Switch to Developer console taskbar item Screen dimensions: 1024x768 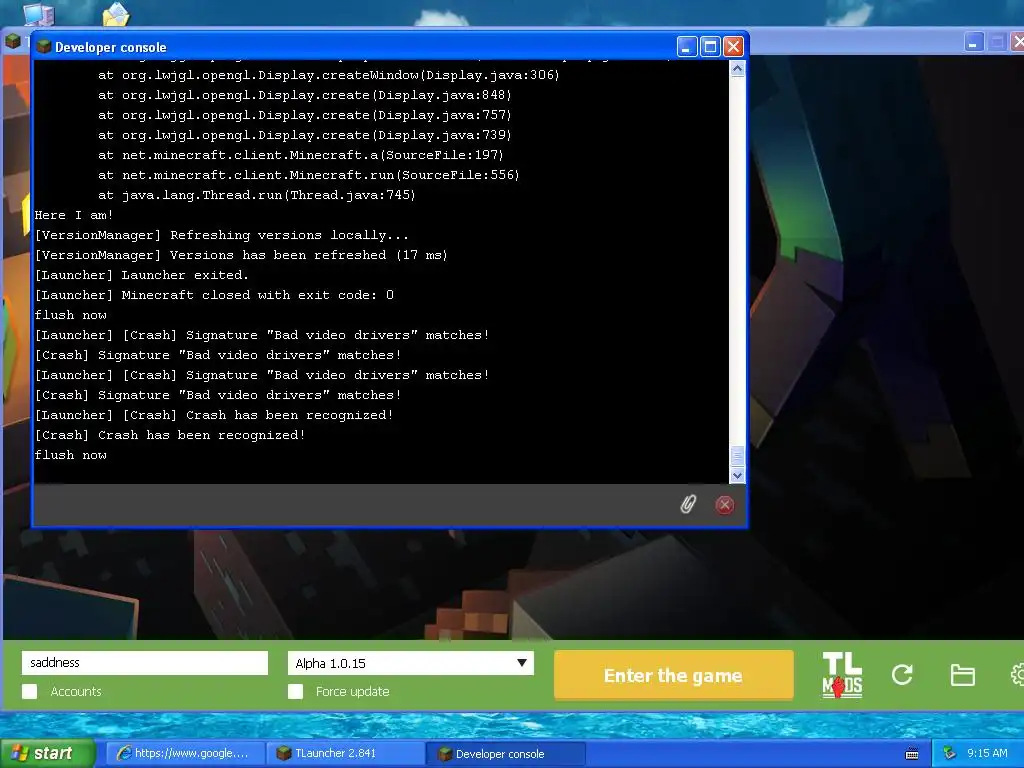(x=505, y=754)
